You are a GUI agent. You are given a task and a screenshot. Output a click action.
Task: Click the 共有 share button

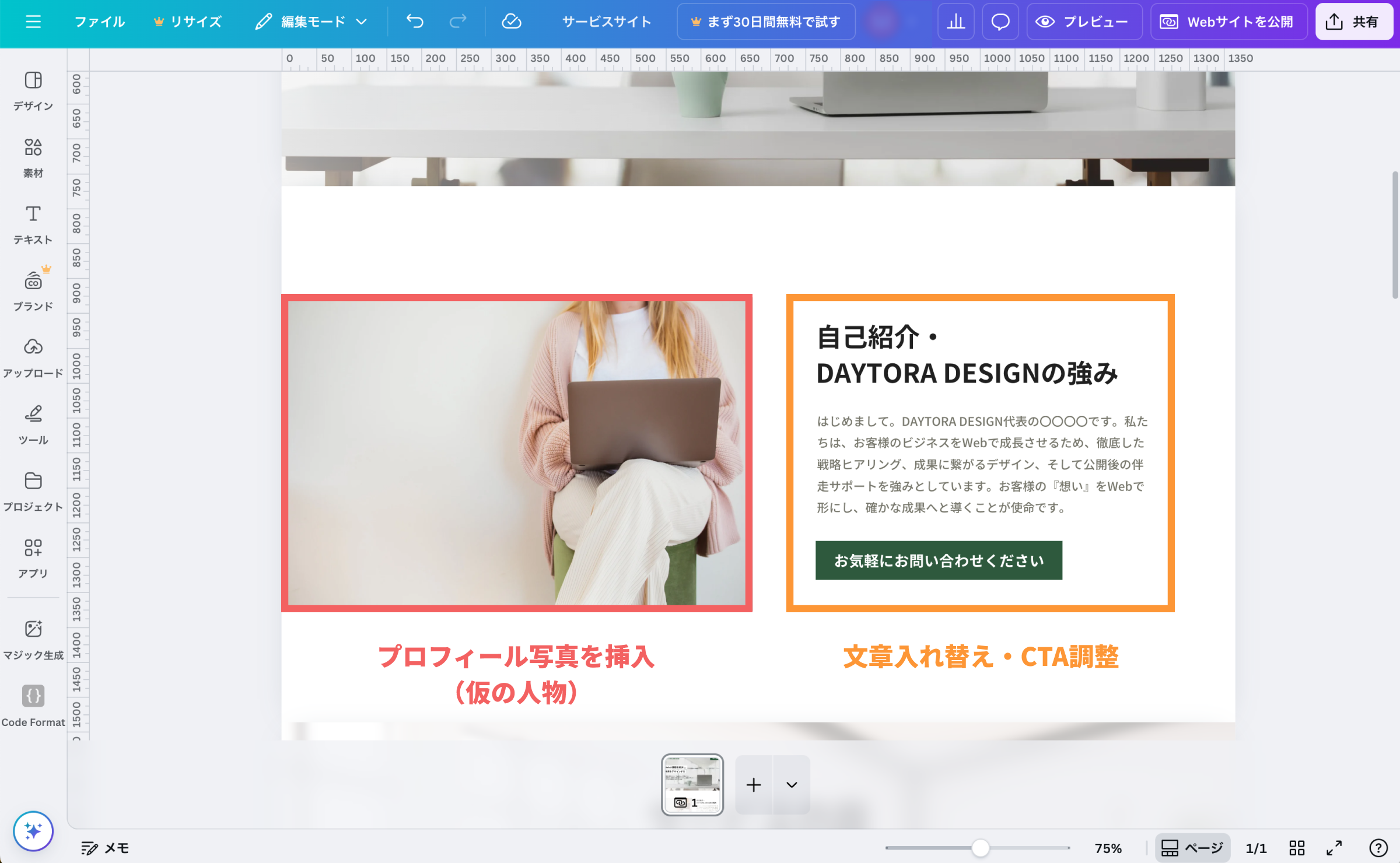[1354, 22]
